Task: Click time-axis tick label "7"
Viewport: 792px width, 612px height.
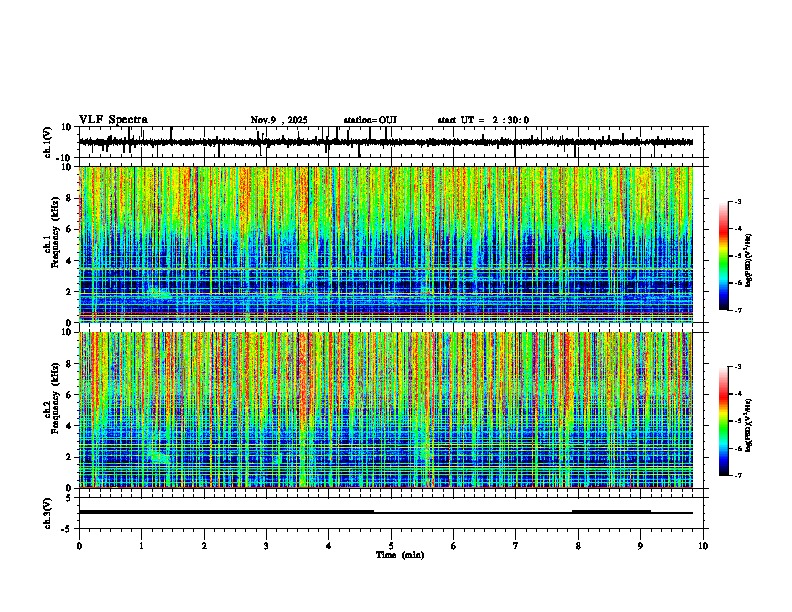Action: pos(516,546)
